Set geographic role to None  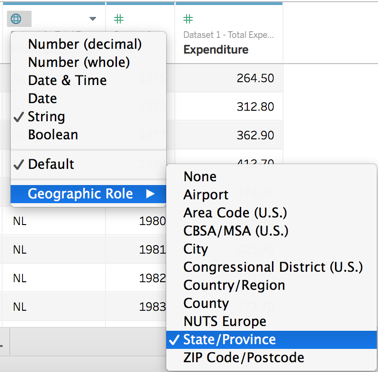tap(272, 176)
